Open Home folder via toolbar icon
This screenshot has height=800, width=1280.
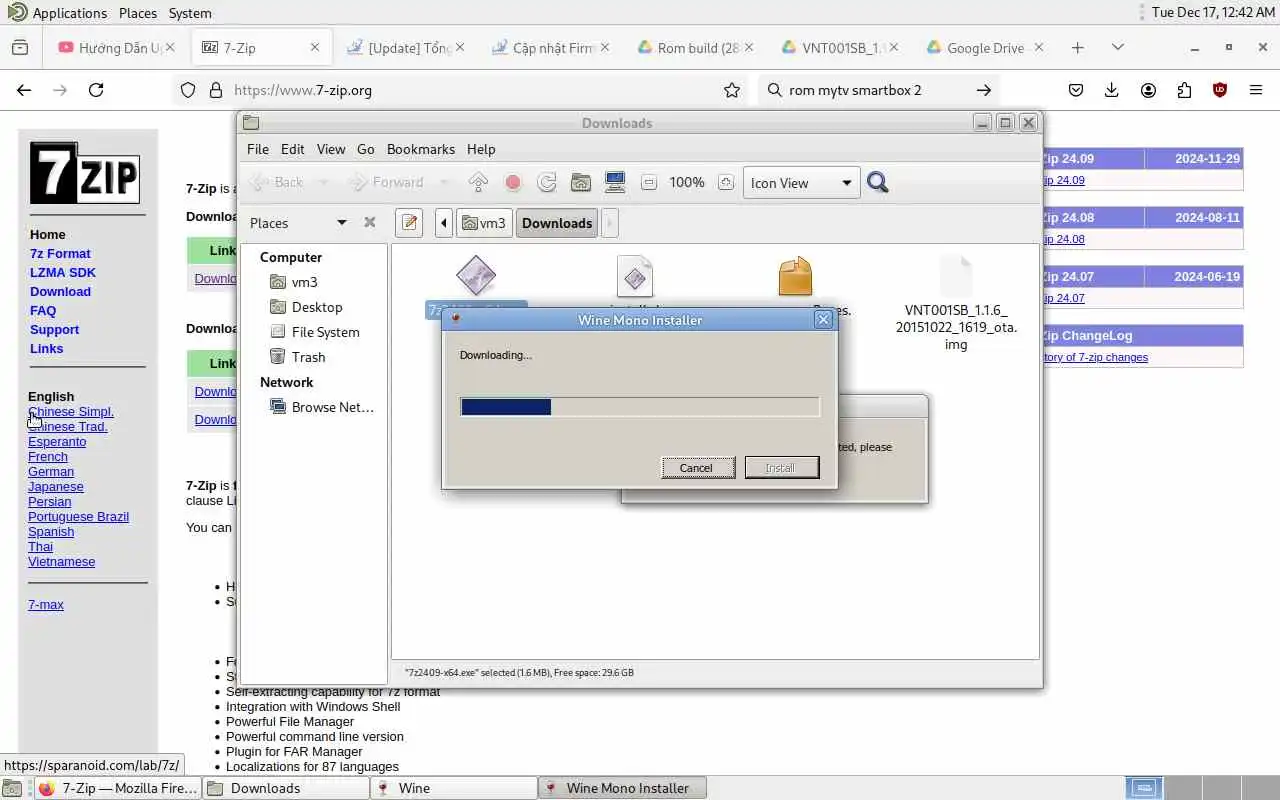(x=581, y=182)
